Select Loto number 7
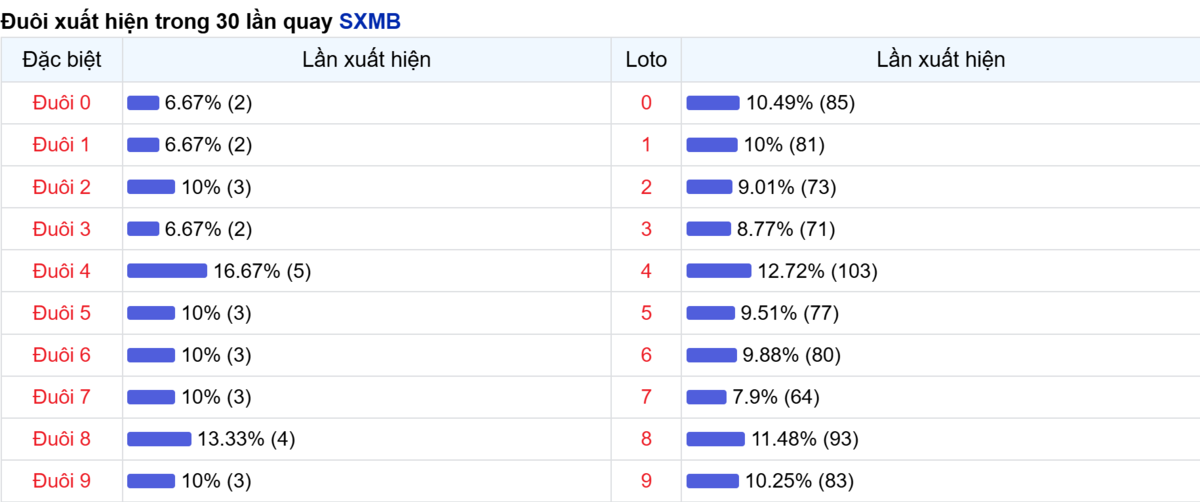Screen dimensions: 1200x502 click(x=646, y=397)
